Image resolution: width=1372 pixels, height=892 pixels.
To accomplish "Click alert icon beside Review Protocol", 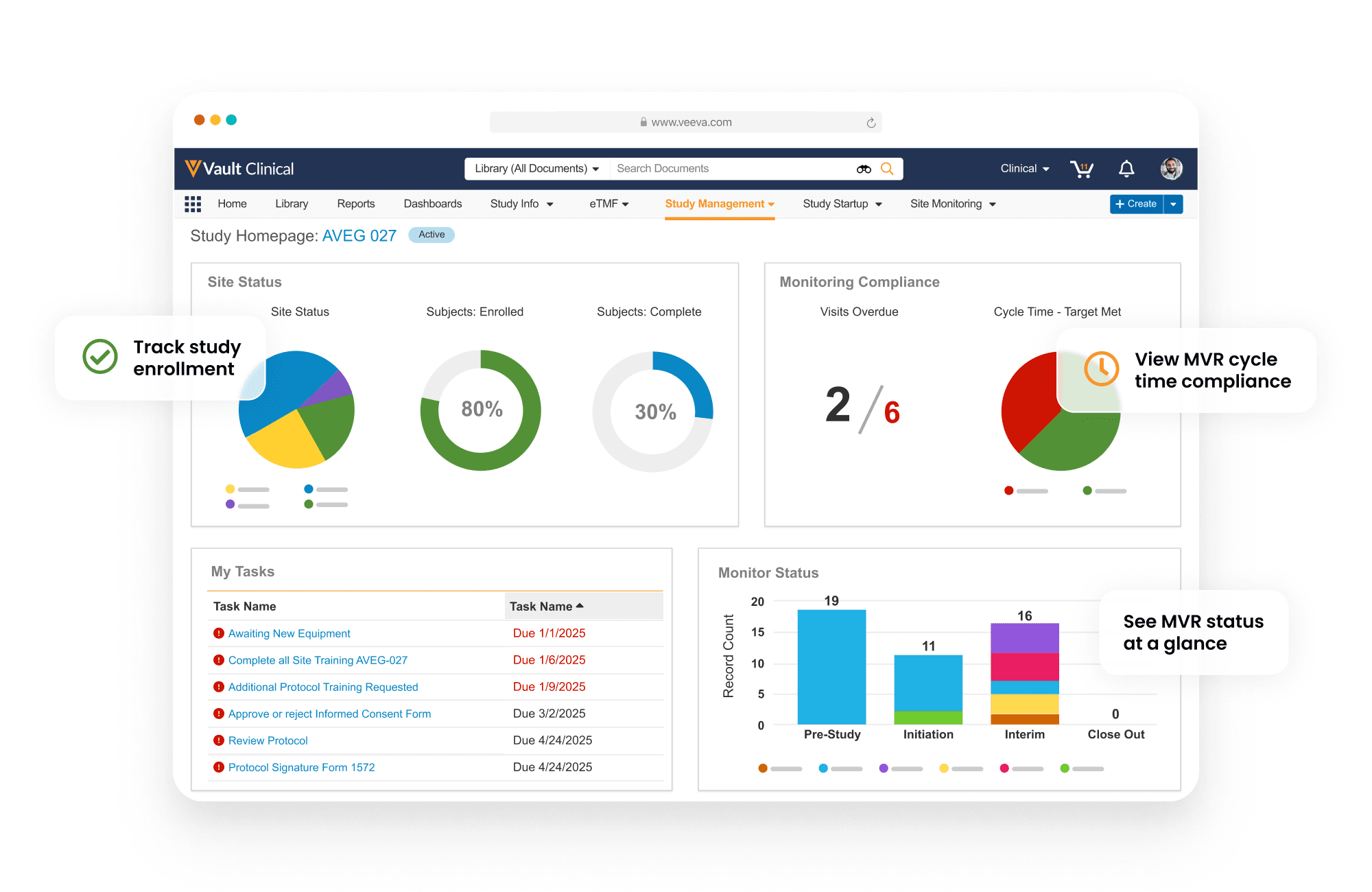I will pos(219,740).
